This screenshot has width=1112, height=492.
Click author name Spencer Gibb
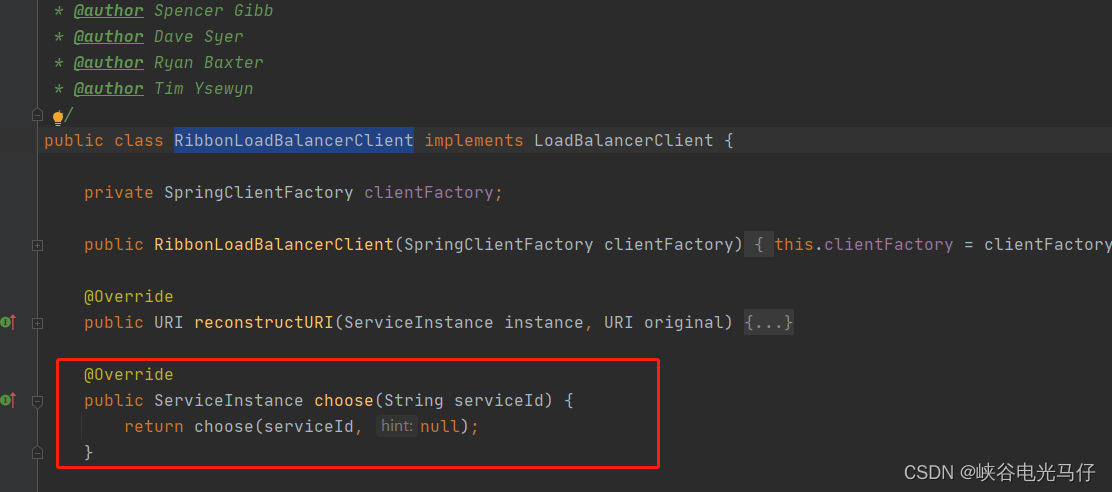(213, 11)
